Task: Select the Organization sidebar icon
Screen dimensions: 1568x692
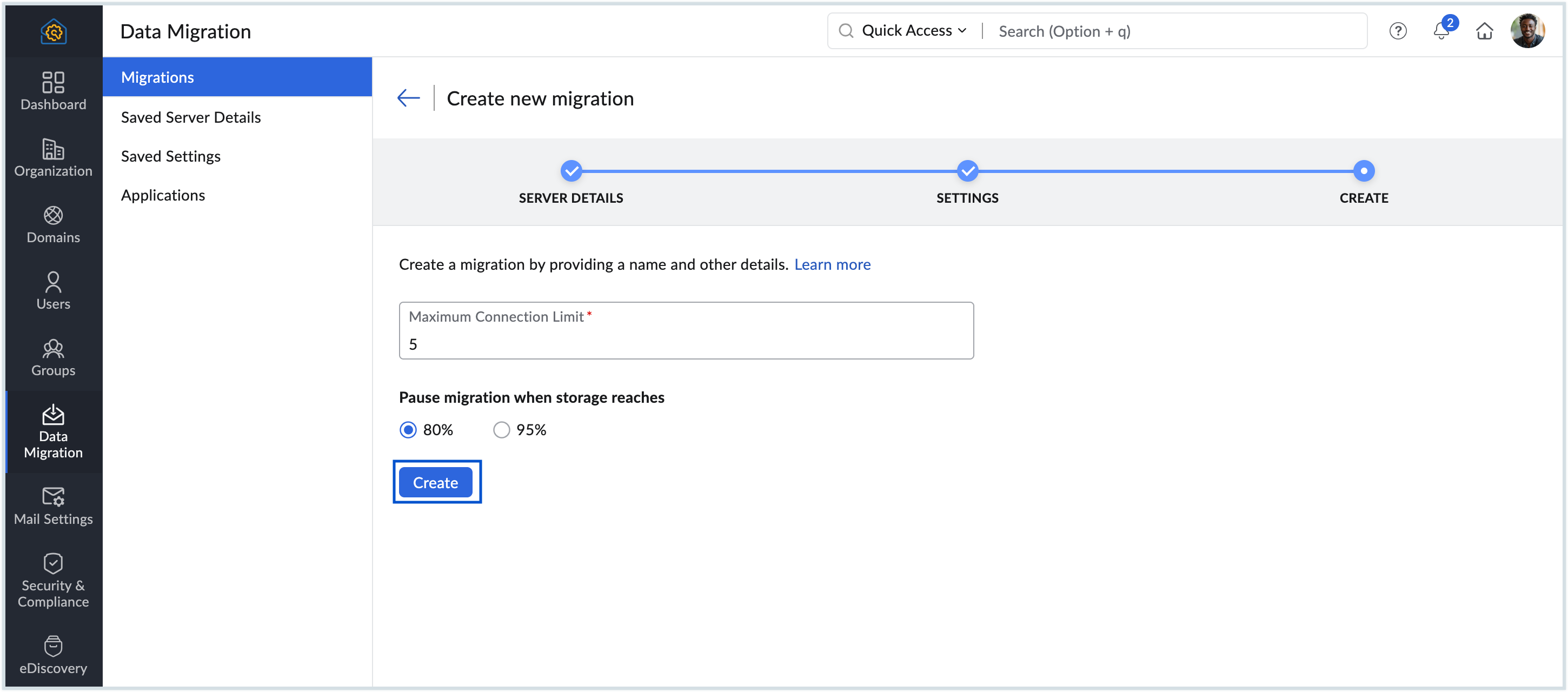Action: click(x=53, y=158)
